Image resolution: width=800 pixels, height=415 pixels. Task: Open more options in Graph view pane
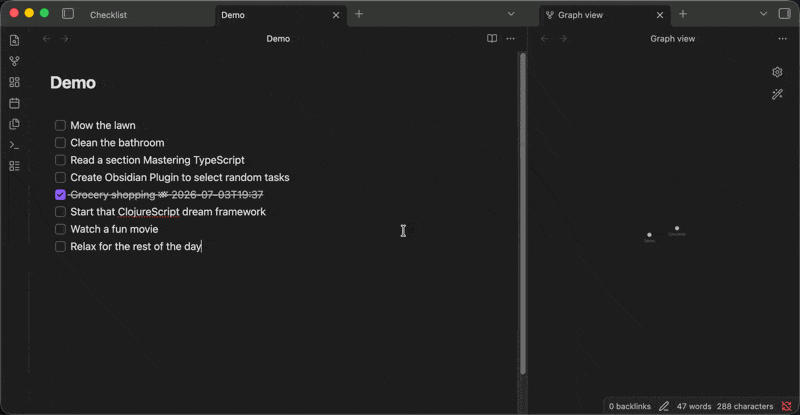pos(783,39)
